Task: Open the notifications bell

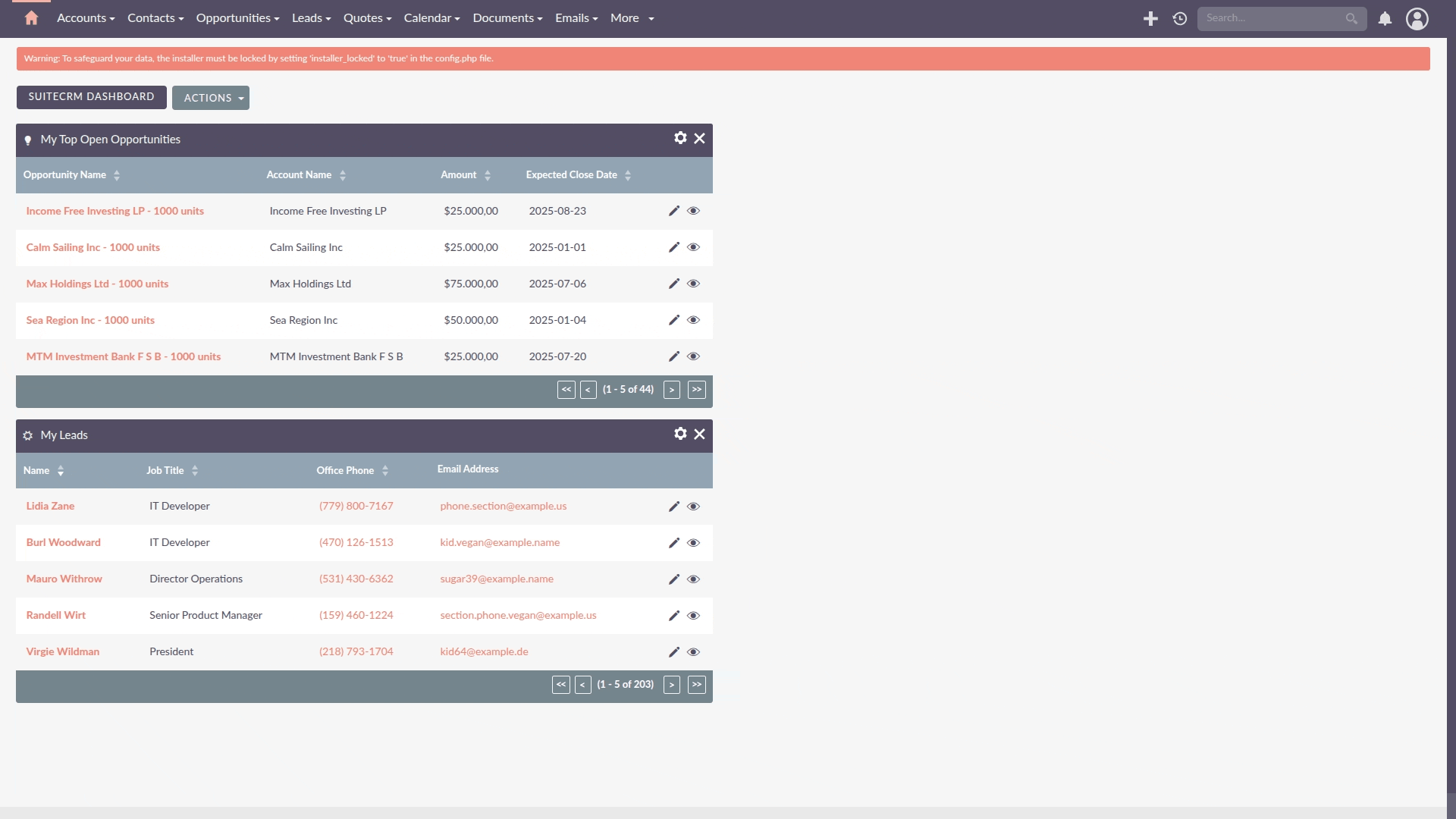Action: click(x=1385, y=18)
